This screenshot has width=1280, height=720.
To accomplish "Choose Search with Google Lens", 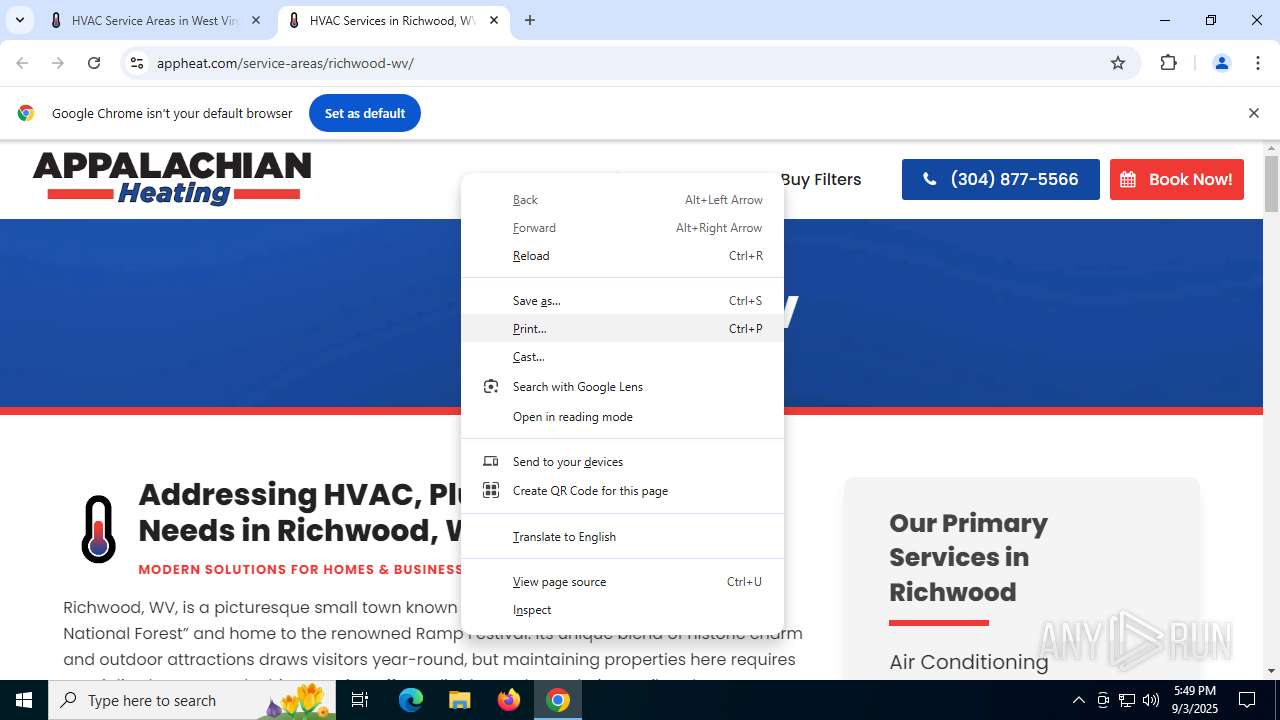I will (x=622, y=386).
